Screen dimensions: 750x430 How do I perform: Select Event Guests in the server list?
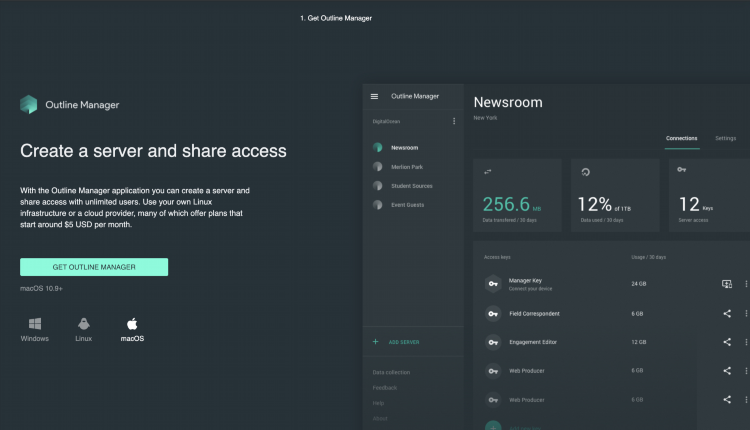coord(408,205)
